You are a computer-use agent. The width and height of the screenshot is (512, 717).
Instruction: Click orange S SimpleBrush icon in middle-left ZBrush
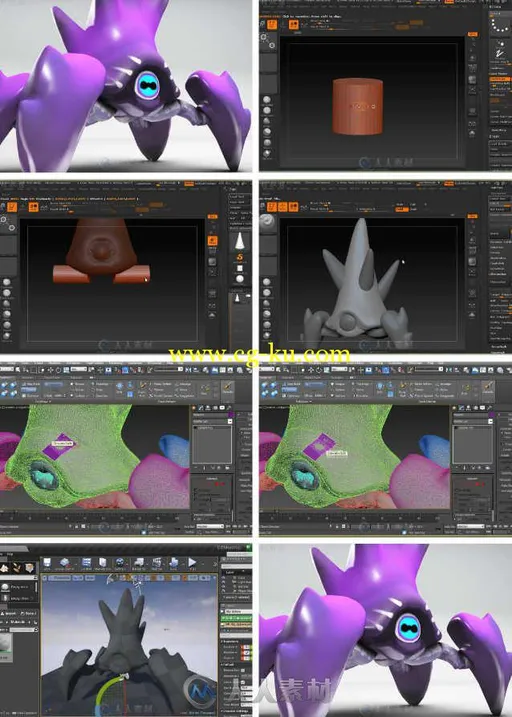pyautogui.click(x=240, y=257)
